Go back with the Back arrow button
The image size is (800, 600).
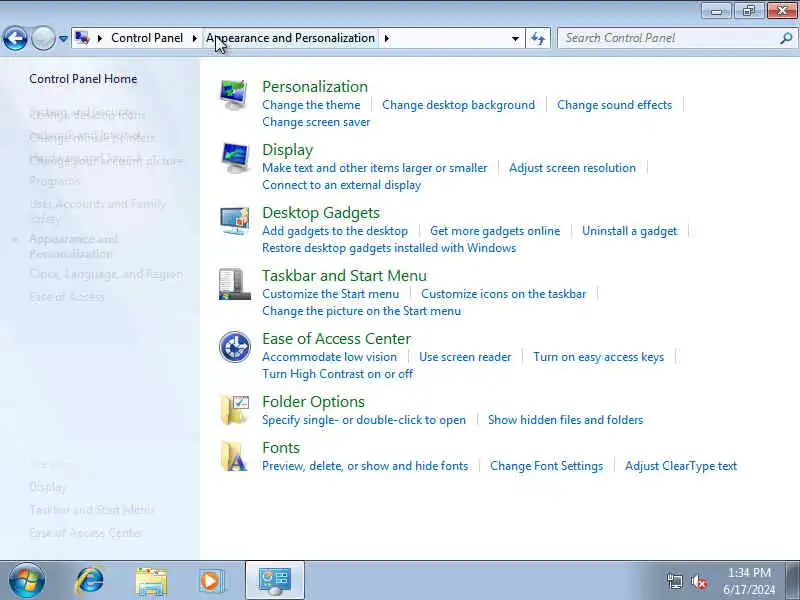tap(15, 38)
